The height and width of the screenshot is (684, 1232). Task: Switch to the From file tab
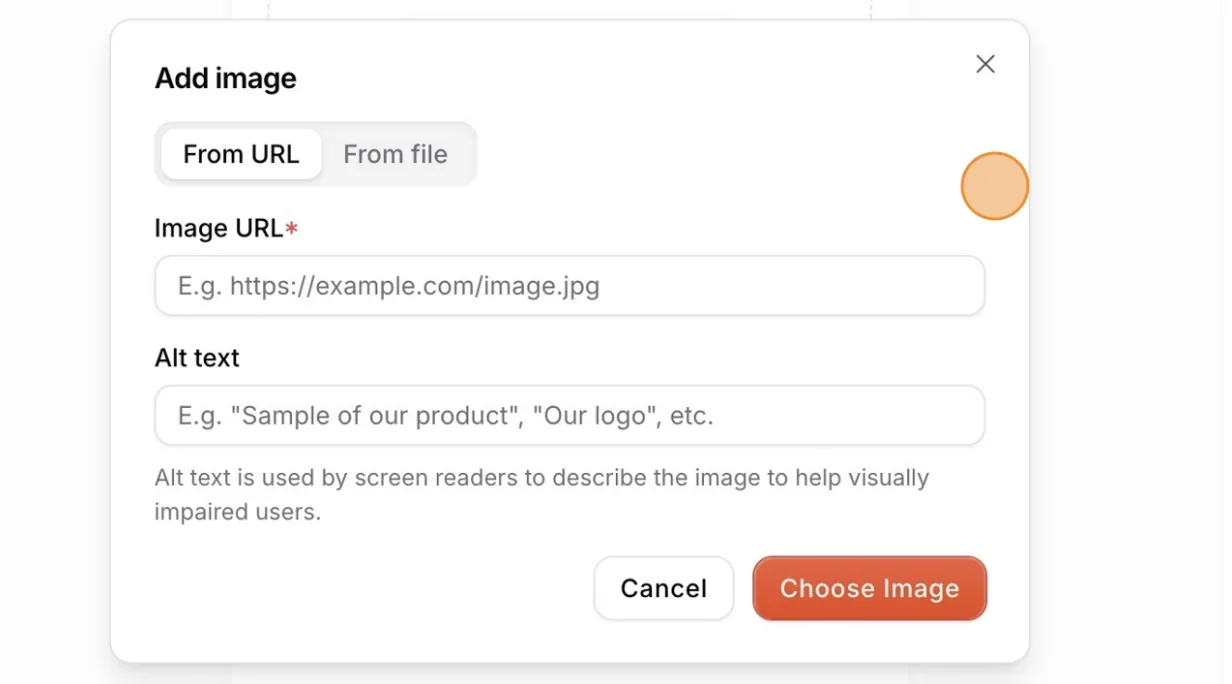[x=395, y=154]
